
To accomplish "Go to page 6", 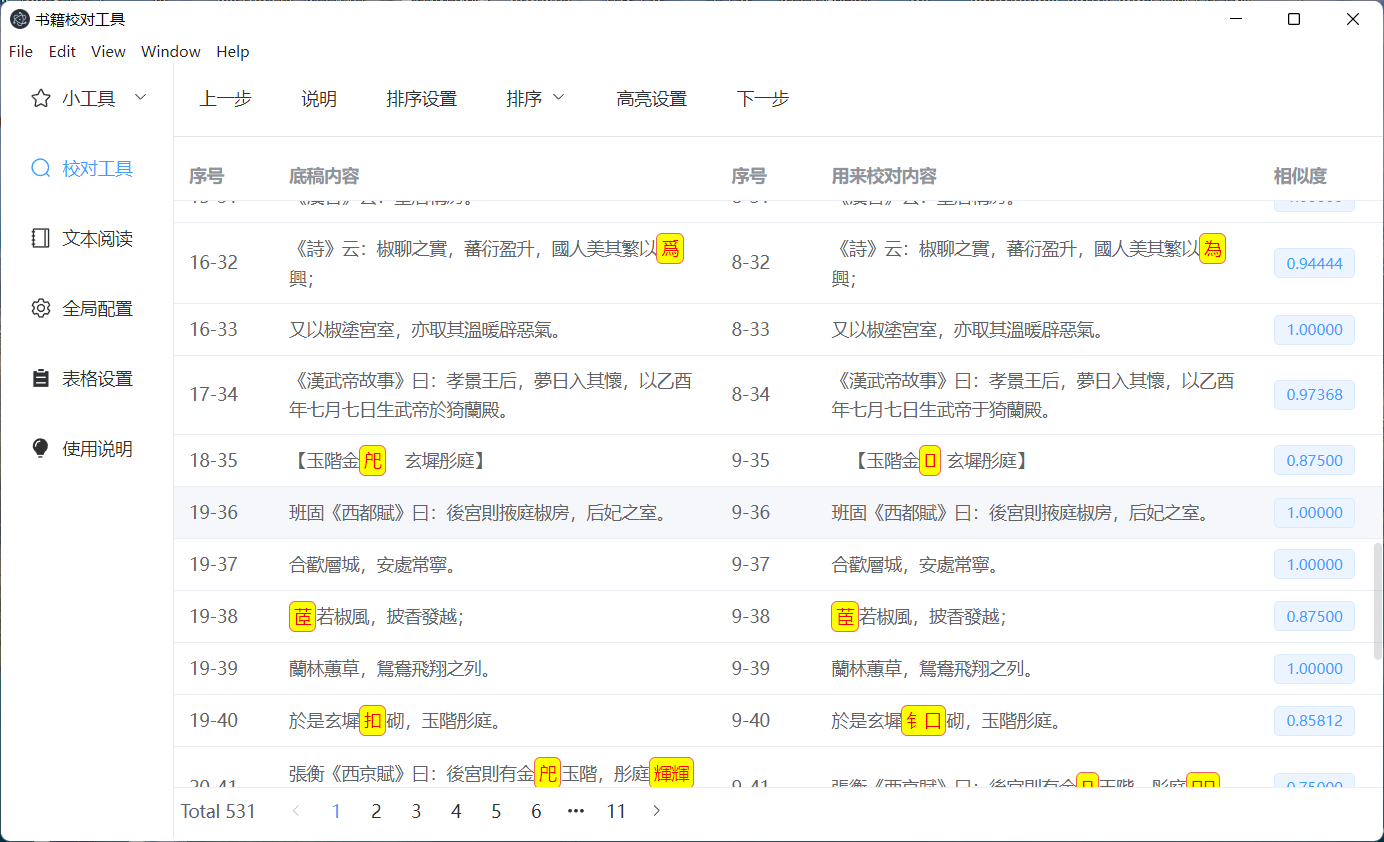I will [x=536, y=811].
